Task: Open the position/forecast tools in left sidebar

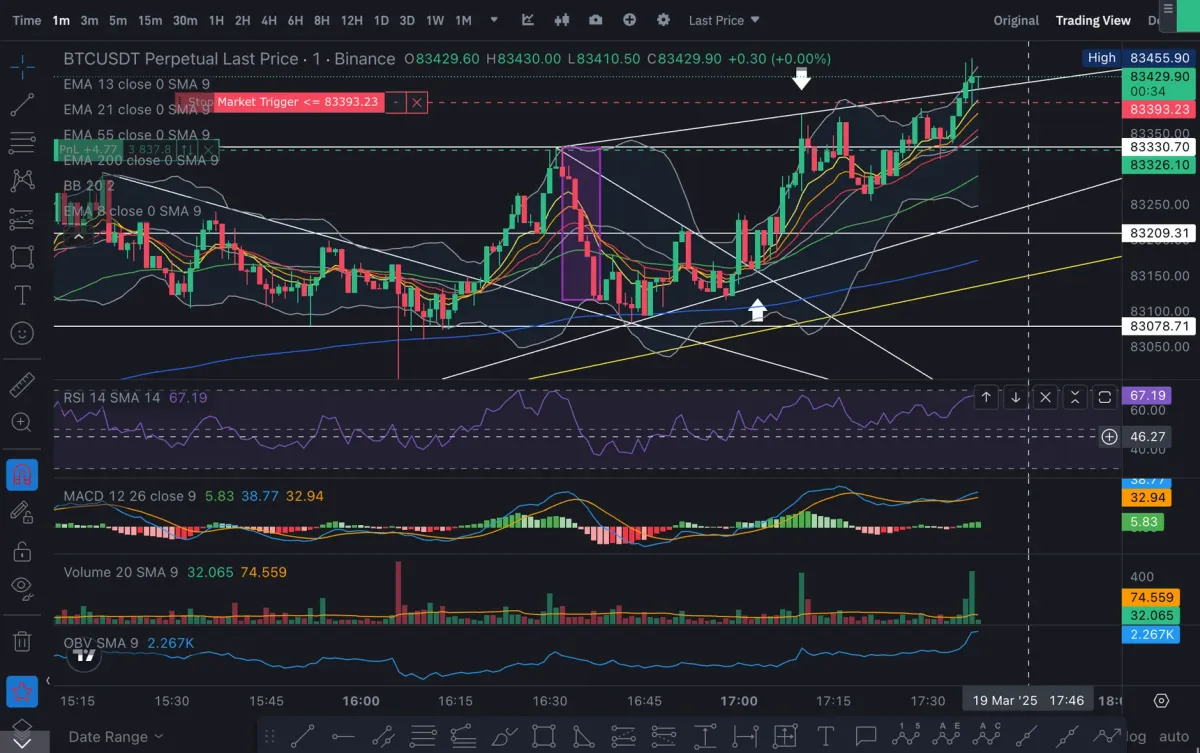Action: [22, 219]
